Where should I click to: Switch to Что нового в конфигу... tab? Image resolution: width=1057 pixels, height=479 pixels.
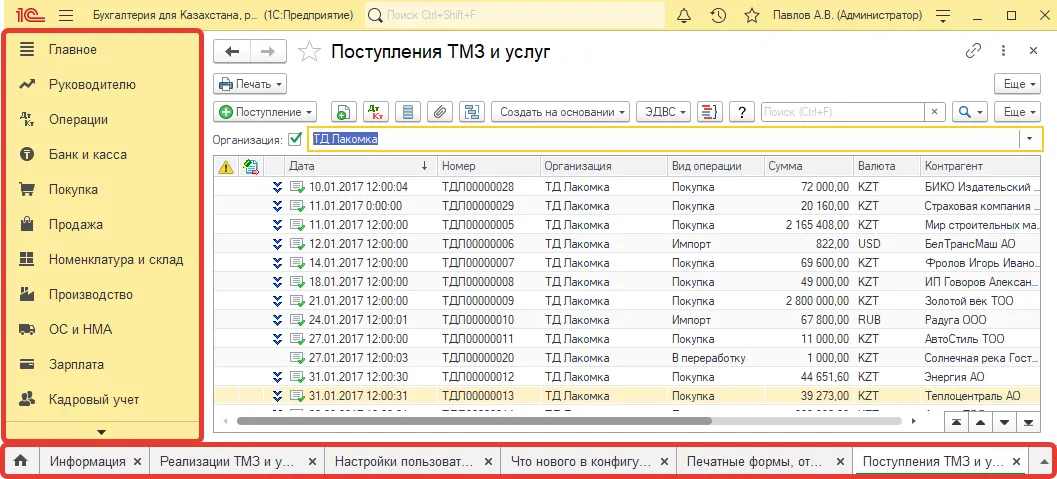[579, 461]
